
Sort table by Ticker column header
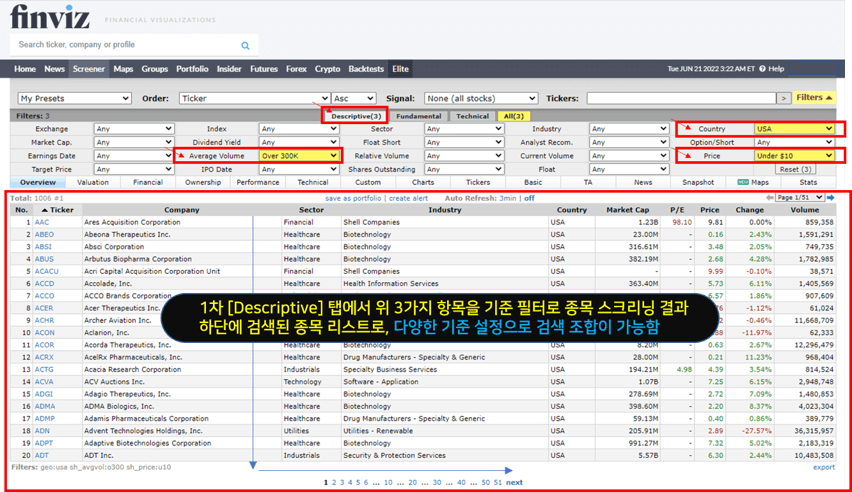pos(58,210)
